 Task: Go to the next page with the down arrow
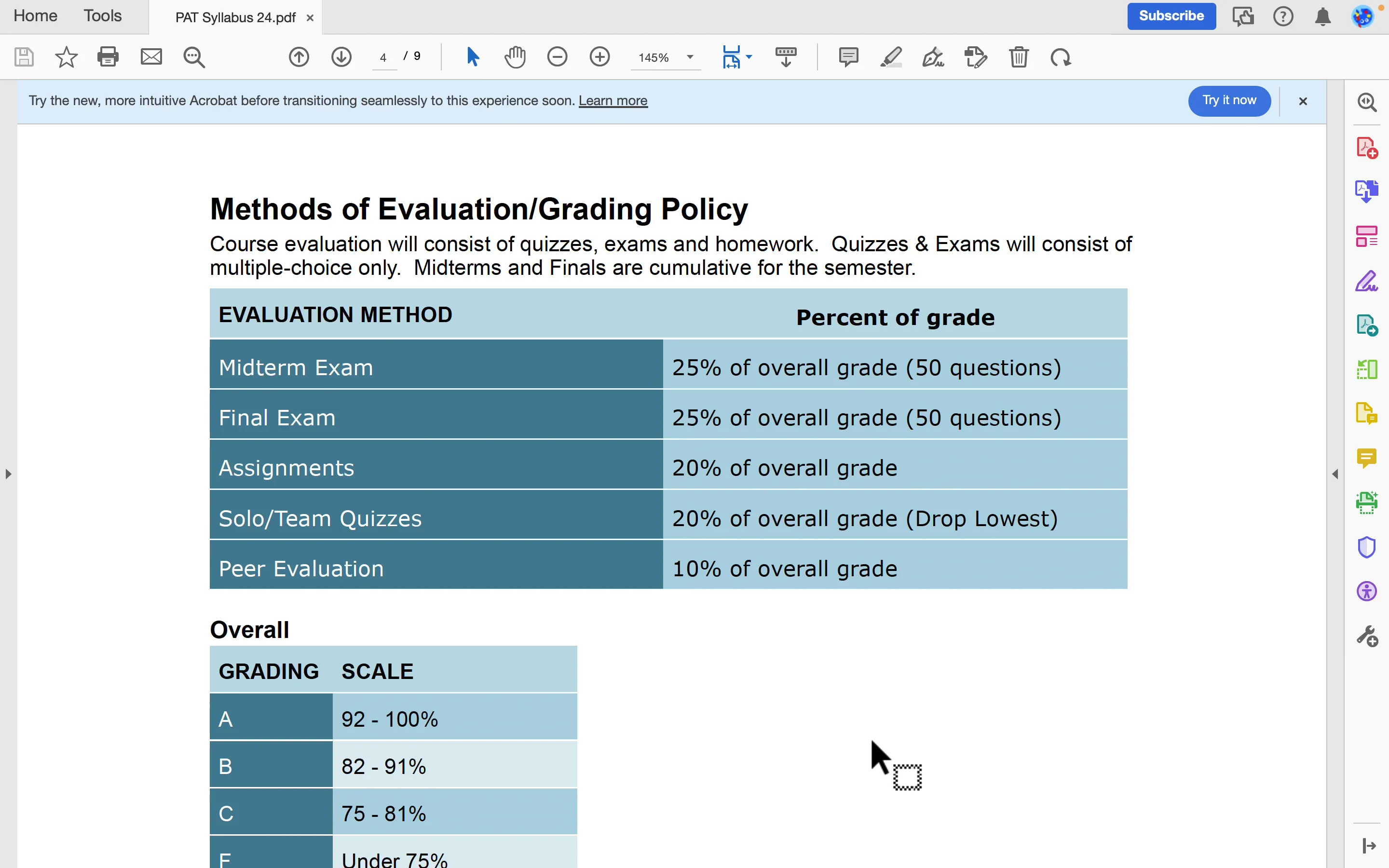point(341,57)
